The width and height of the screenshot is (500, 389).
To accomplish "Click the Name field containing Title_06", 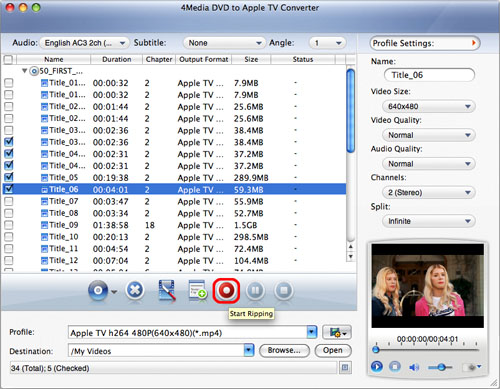I will (429, 75).
